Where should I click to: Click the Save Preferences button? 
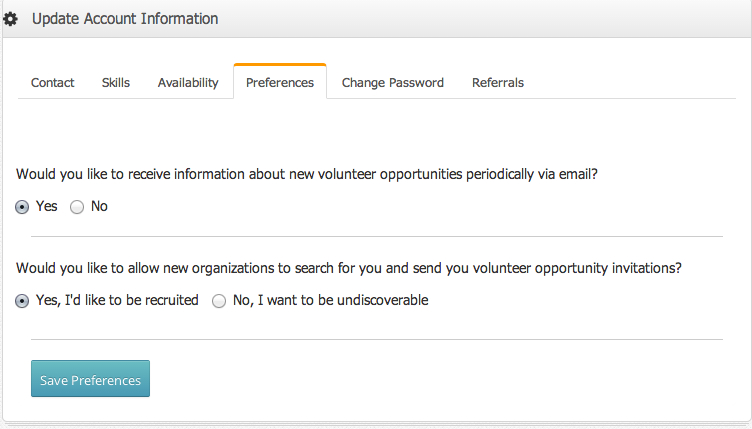[90, 379]
